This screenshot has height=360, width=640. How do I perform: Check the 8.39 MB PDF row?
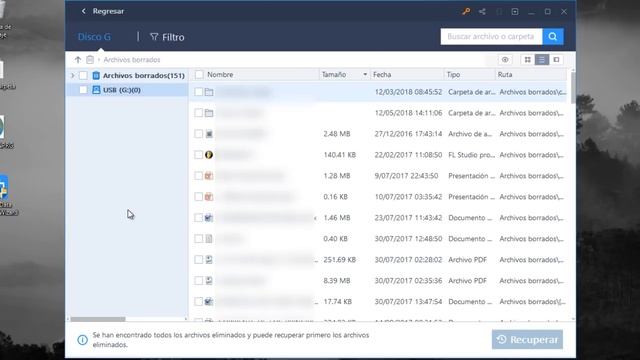coord(198,280)
